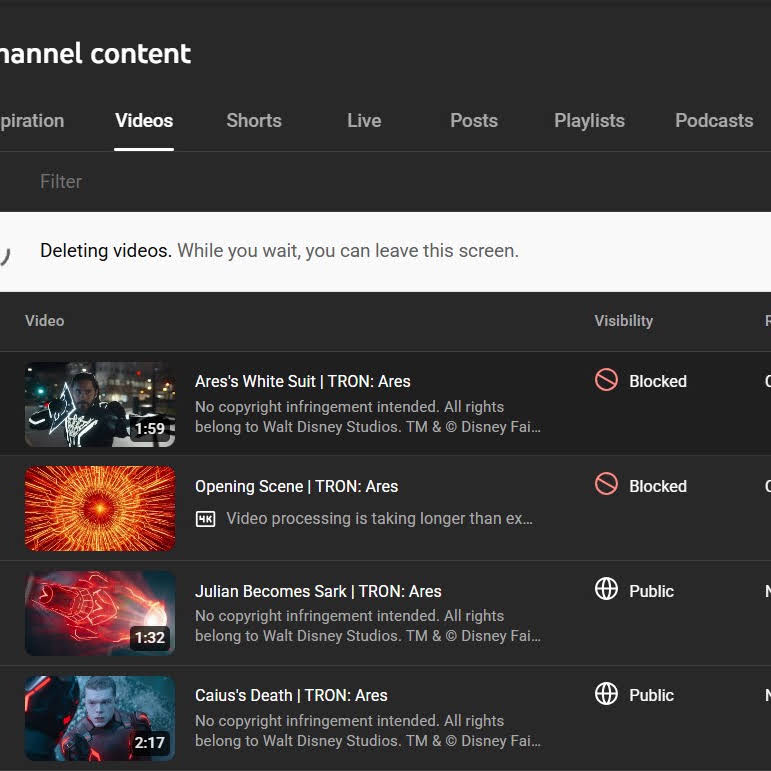
Task: Switch to the Podcasts tab
Action: tap(714, 121)
